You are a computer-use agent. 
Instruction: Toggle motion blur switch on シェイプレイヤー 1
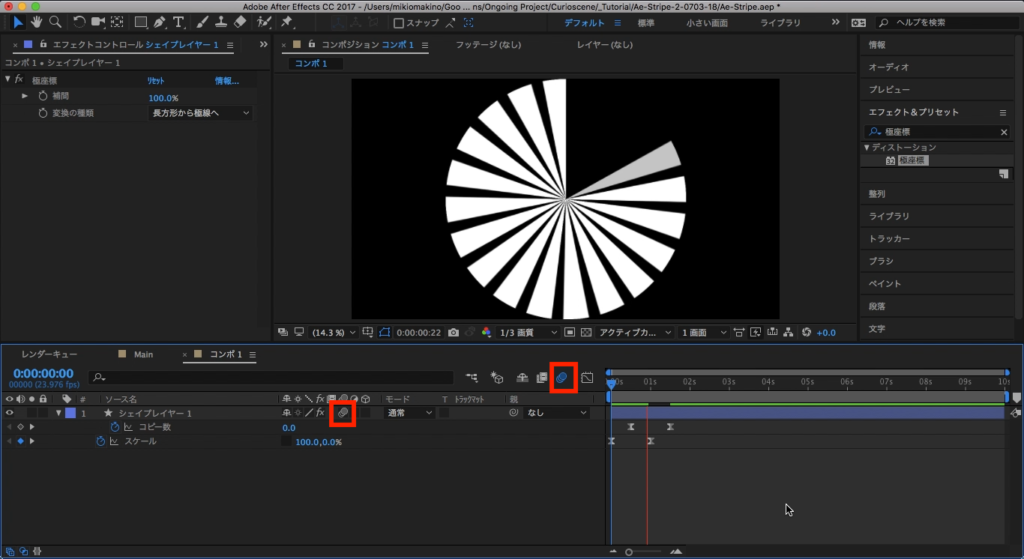click(x=342, y=412)
